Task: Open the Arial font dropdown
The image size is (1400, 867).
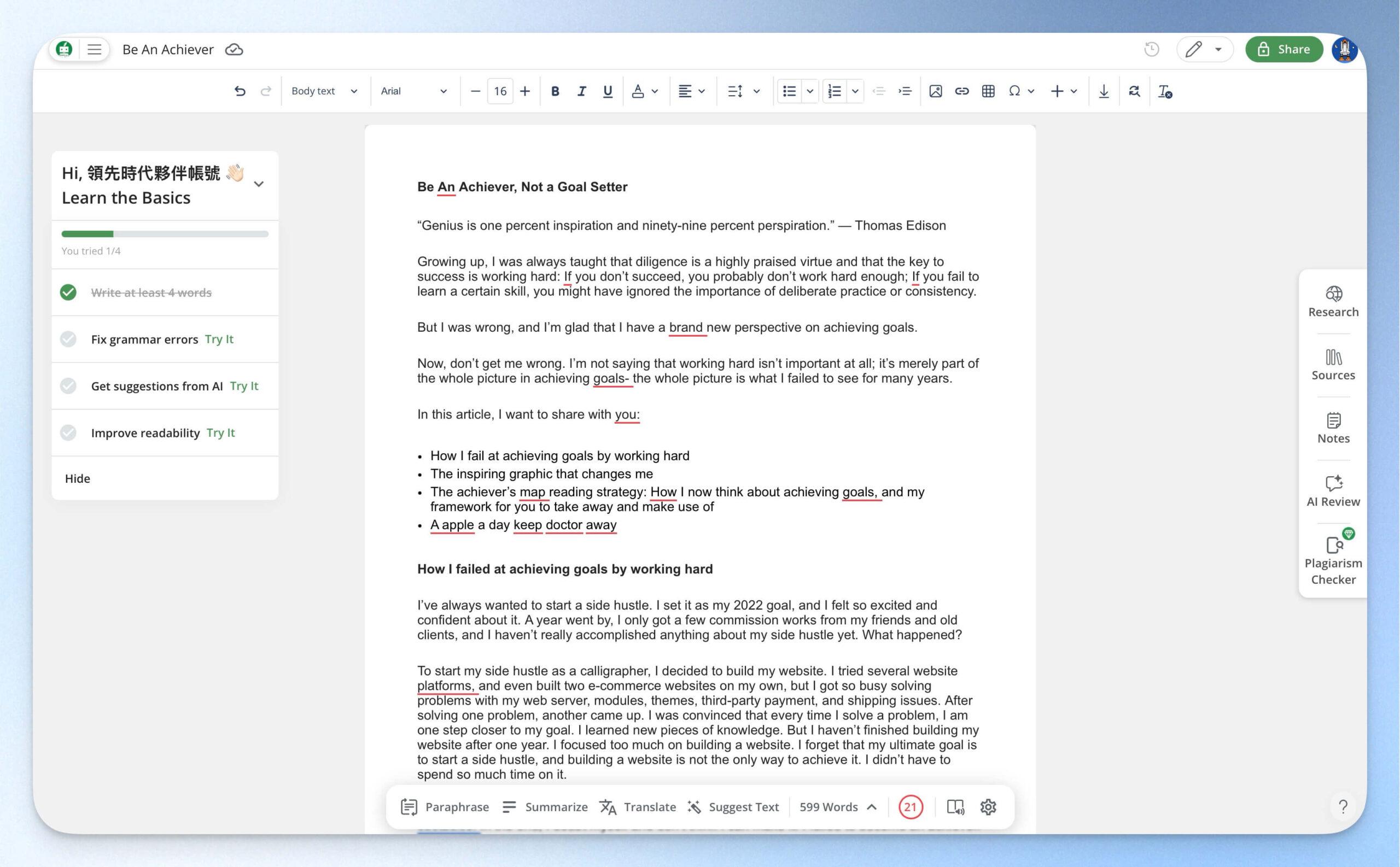Action: 413,91
